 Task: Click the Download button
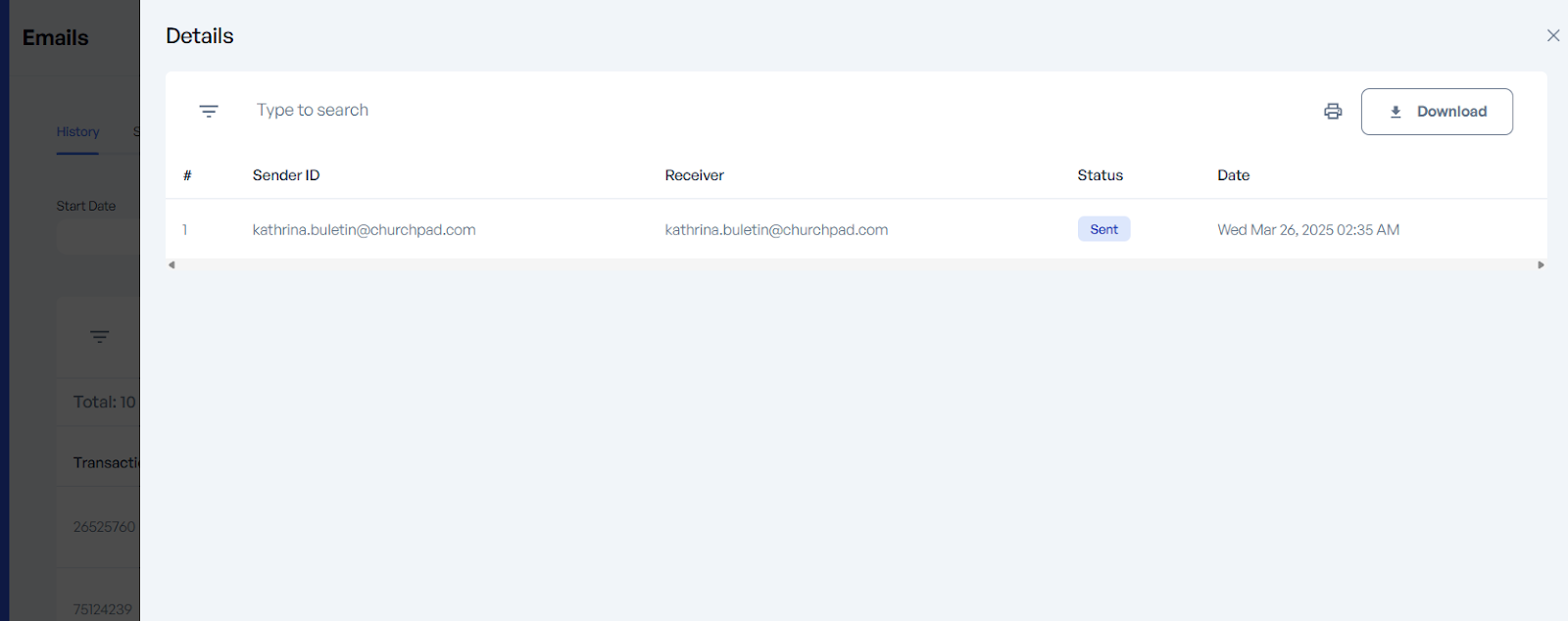[1437, 112]
